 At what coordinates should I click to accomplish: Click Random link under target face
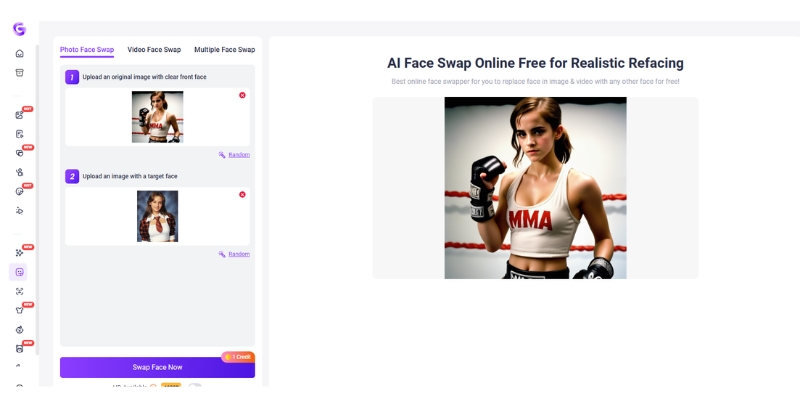pyautogui.click(x=239, y=254)
